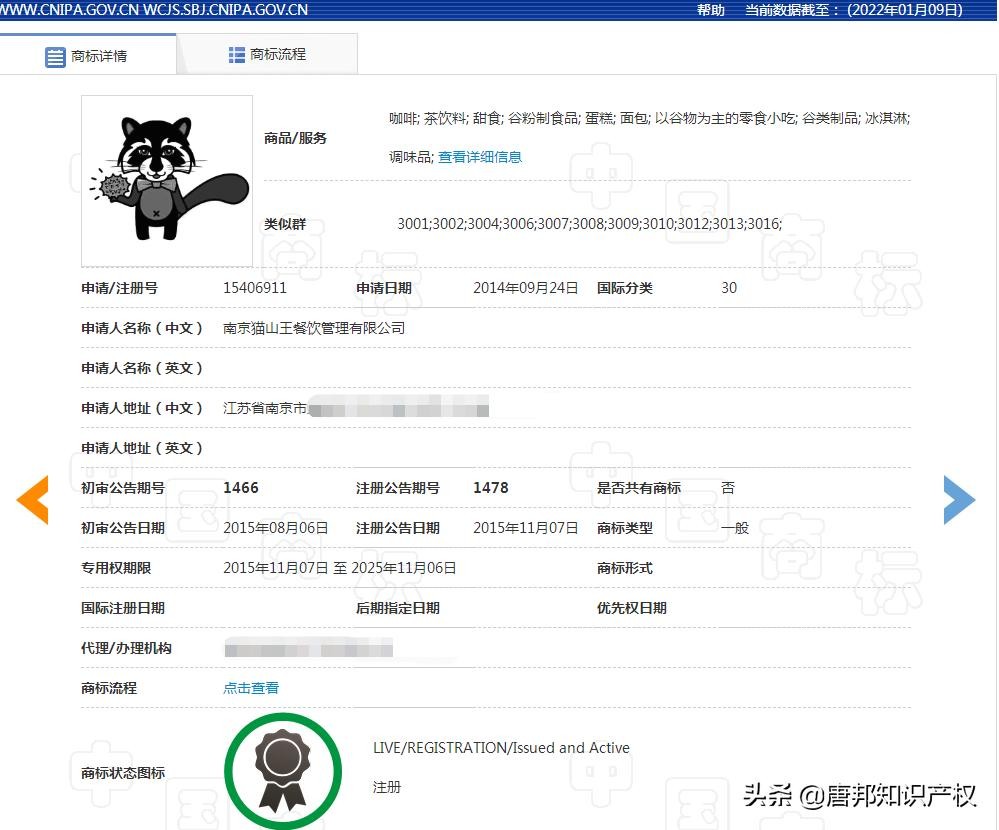
Task: Open the 帮助 help link
Action: tap(710, 10)
